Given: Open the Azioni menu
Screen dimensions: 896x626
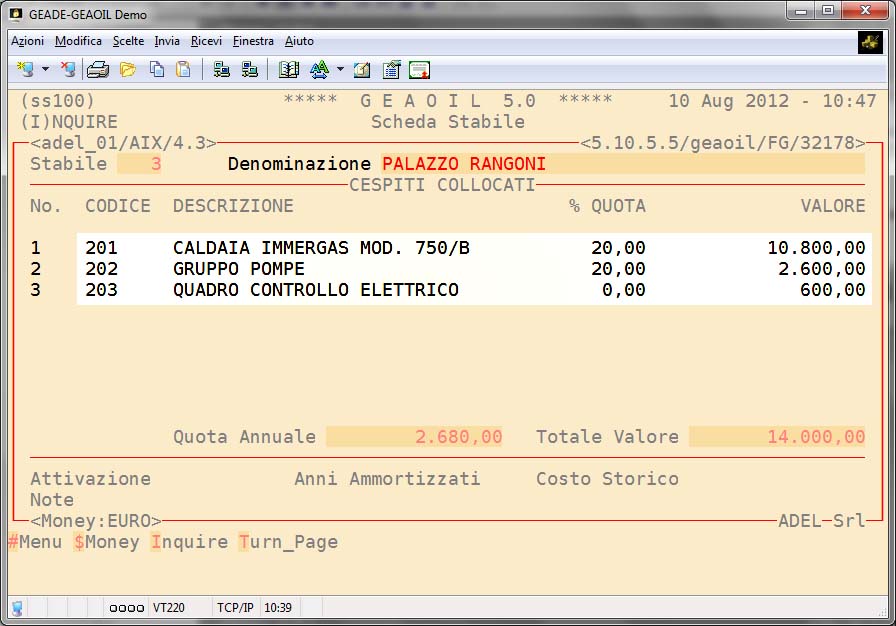Looking at the screenshot, I should click(27, 41).
